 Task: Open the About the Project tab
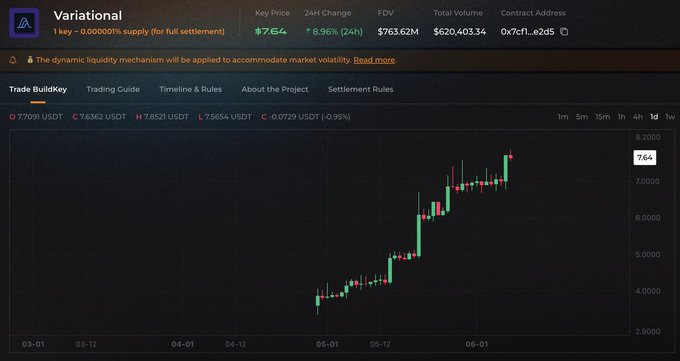(x=275, y=89)
